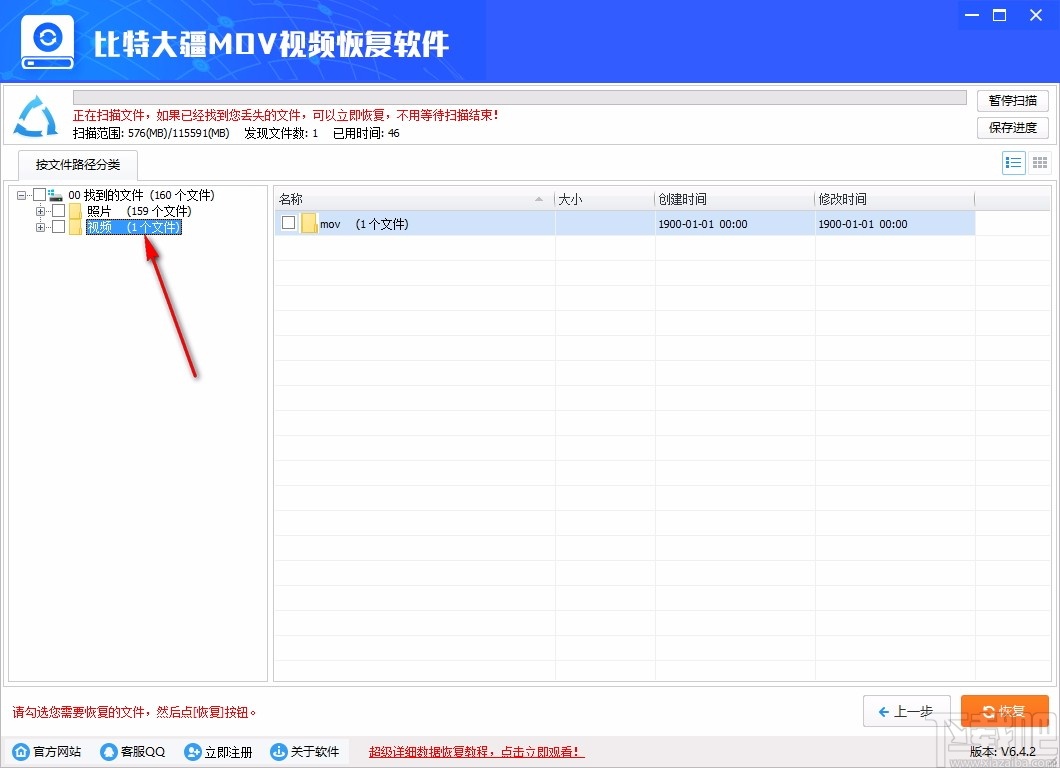Open the red data recovery tutorial link
This screenshot has width=1060, height=768.
[x=476, y=751]
